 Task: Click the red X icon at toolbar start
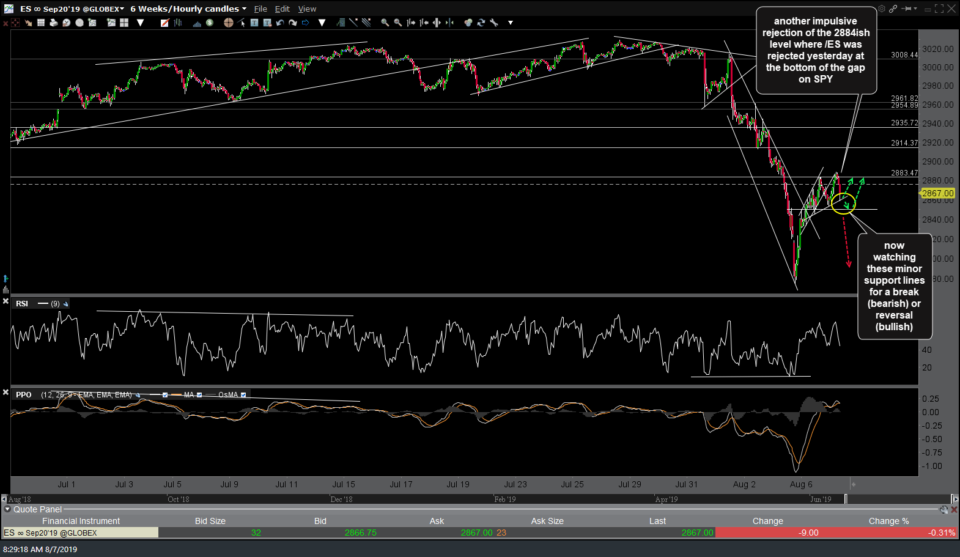(x=6, y=23)
